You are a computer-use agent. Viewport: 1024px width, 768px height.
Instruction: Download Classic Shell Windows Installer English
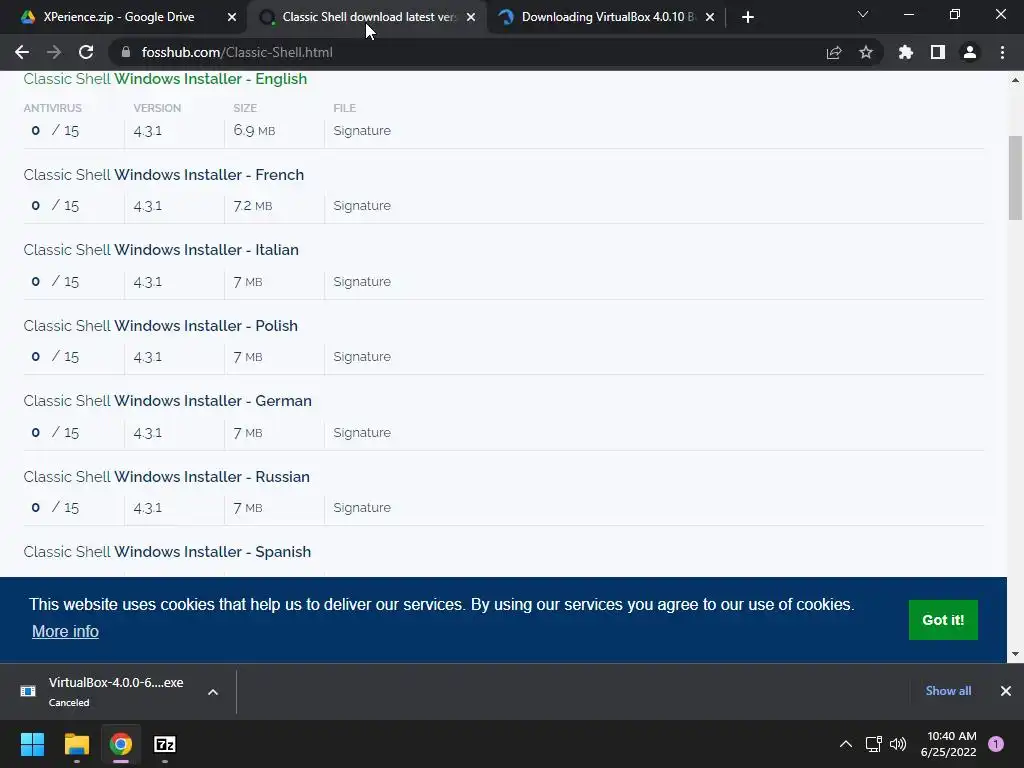tap(165, 79)
